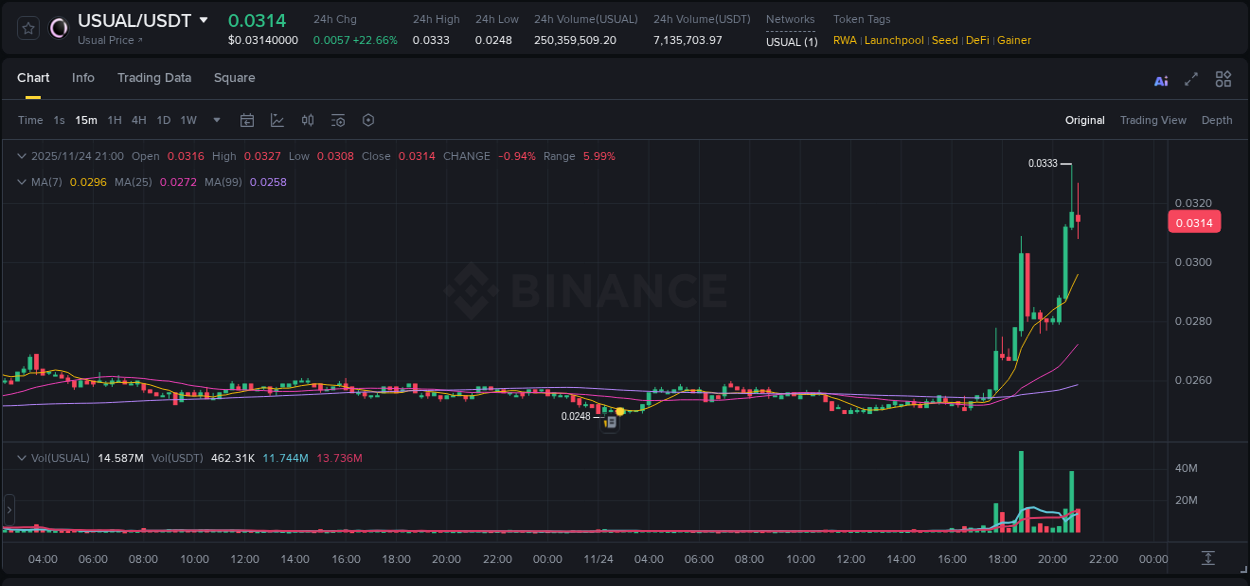
Task: Collapse the Vol(USUAL) volume panel
Action: click(x=21, y=457)
